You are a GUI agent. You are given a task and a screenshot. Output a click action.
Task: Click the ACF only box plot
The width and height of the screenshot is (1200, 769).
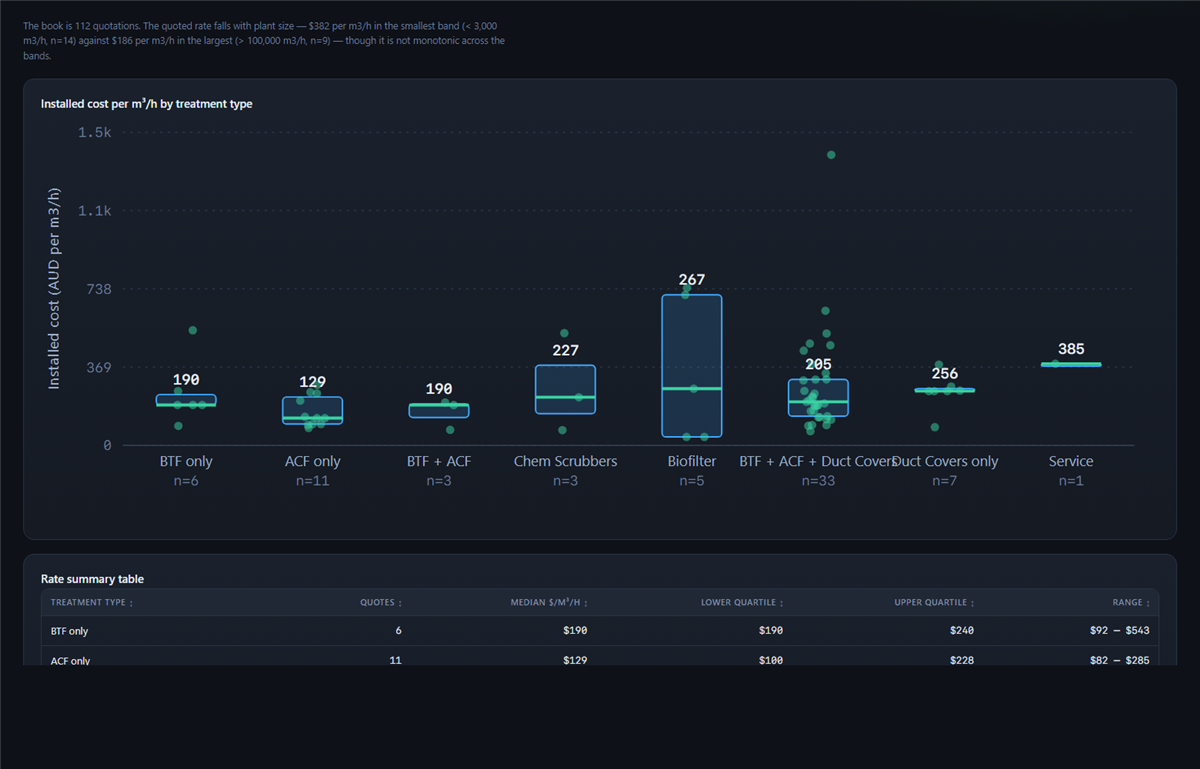click(313, 410)
